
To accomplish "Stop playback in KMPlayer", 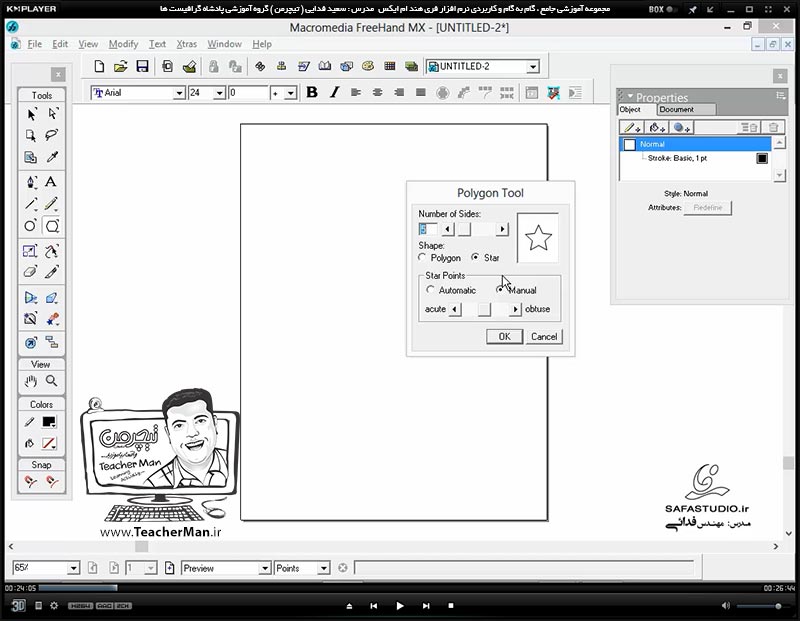I will click(451, 606).
